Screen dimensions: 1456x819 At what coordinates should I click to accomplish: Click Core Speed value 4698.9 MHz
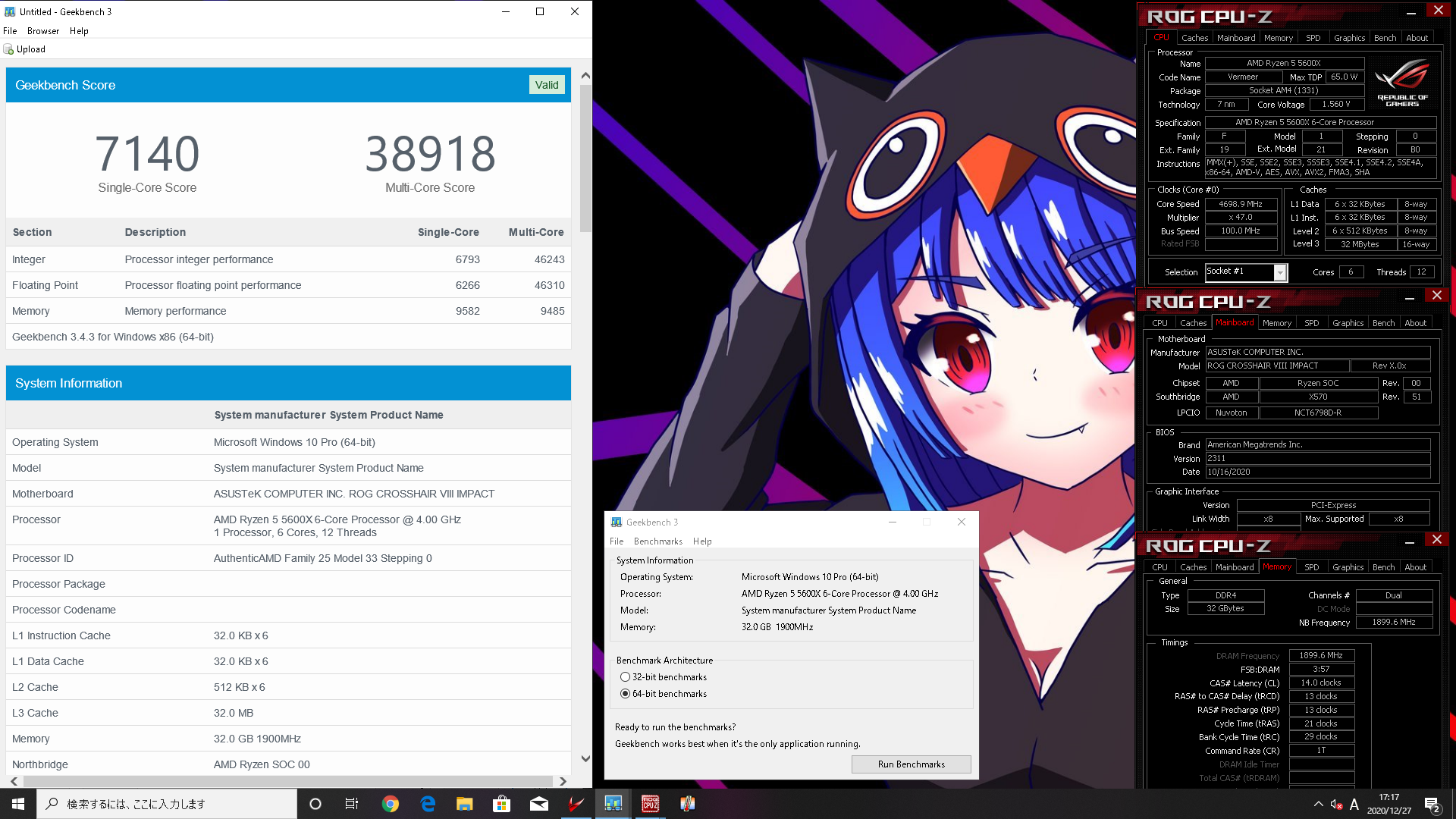pos(1241,204)
